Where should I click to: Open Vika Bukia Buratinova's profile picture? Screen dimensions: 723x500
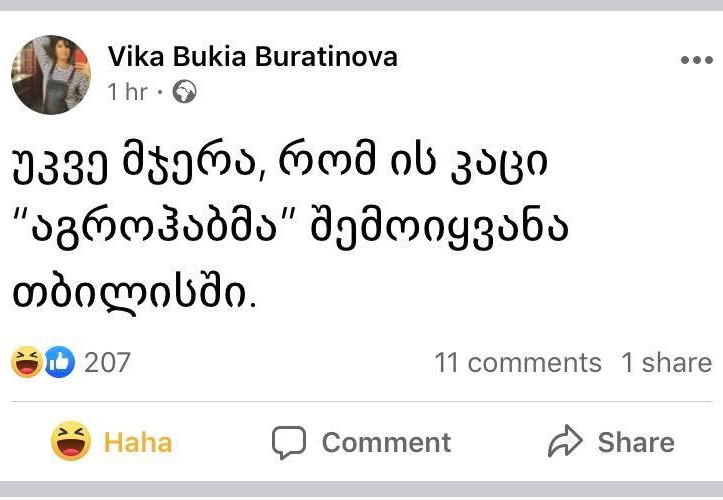pos(51,75)
